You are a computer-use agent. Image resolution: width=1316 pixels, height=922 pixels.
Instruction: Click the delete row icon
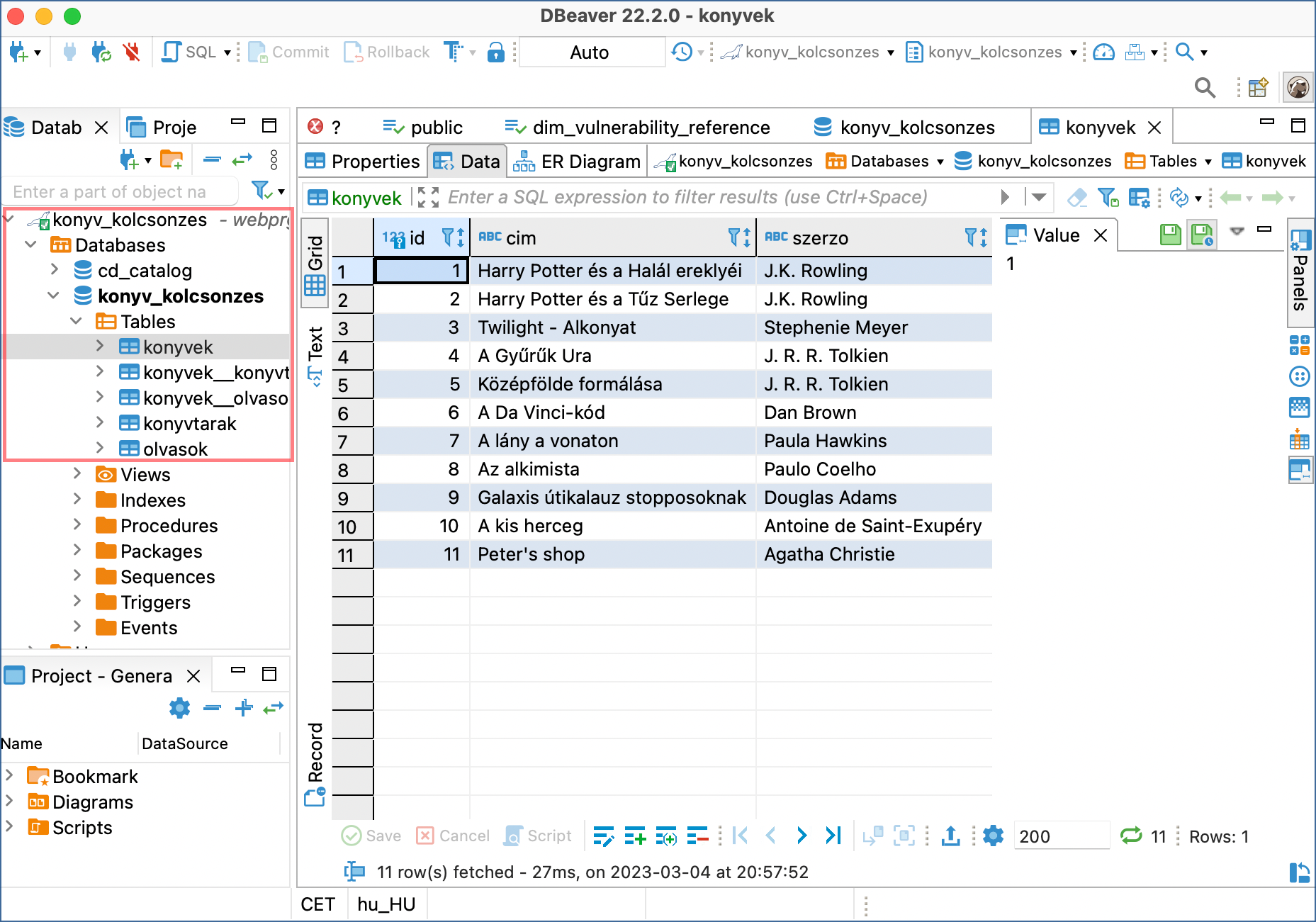(697, 836)
